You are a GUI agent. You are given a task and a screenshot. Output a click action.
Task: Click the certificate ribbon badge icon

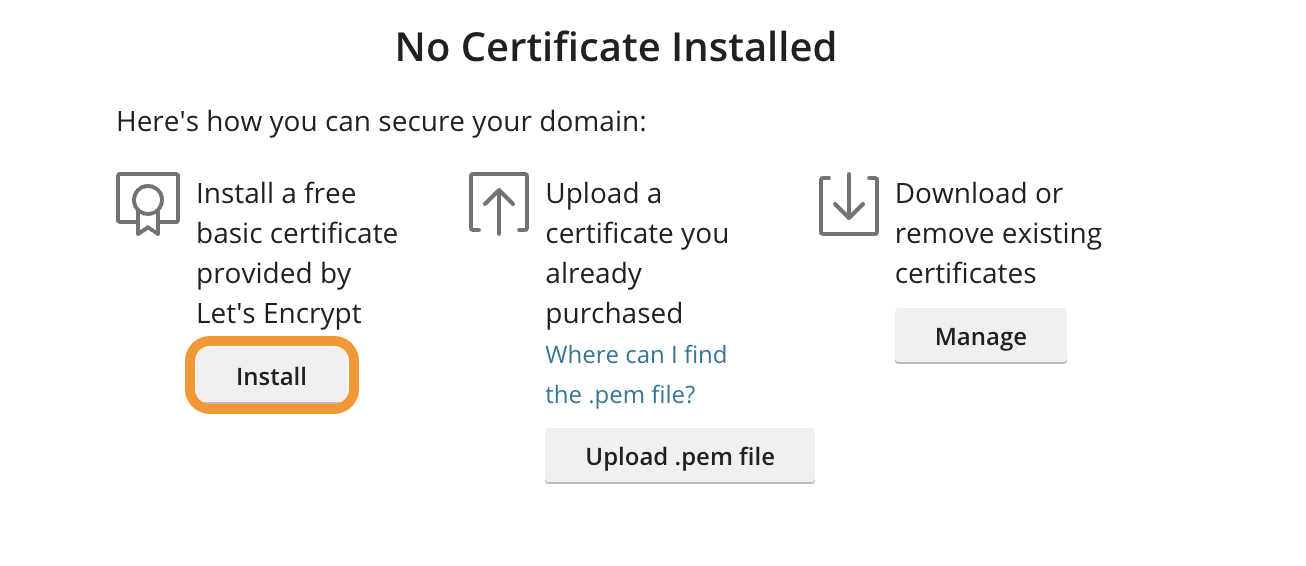coord(148,204)
